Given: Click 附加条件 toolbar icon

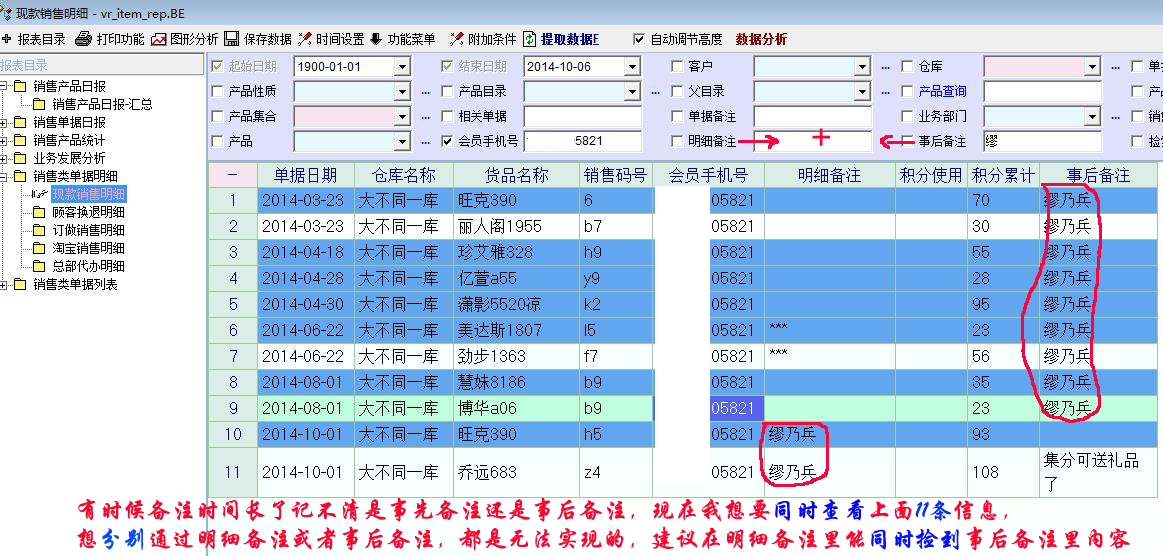Looking at the screenshot, I should click(457, 39).
